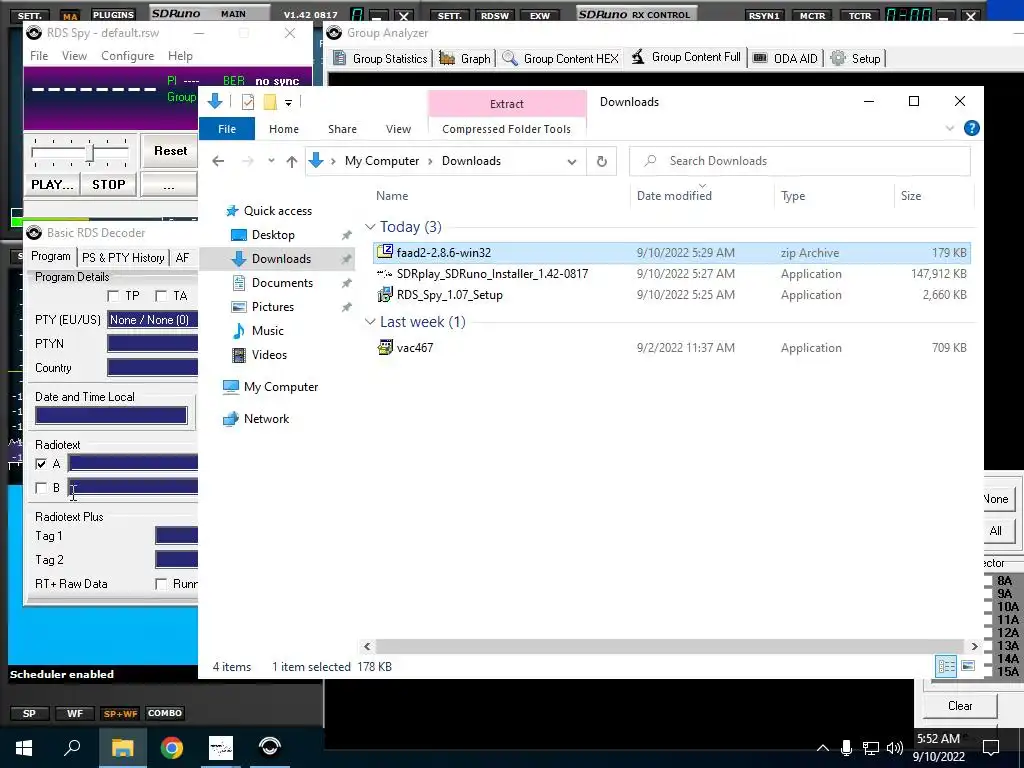Select the SDRplay_SDRuno_Installer file icon
1024x768 pixels.
click(x=385, y=274)
